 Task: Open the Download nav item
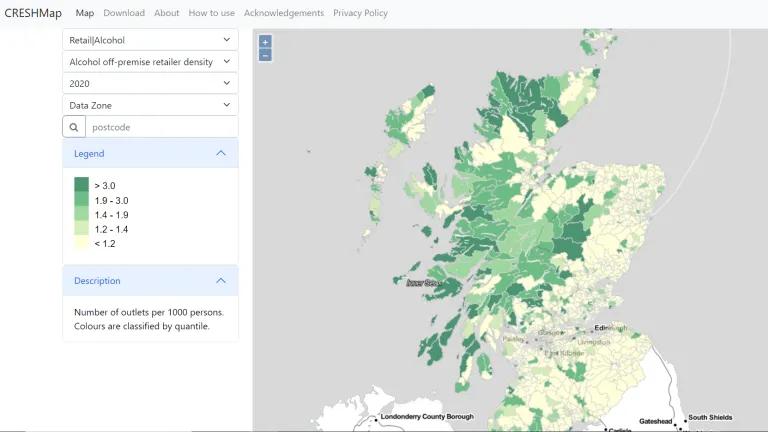coord(124,13)
